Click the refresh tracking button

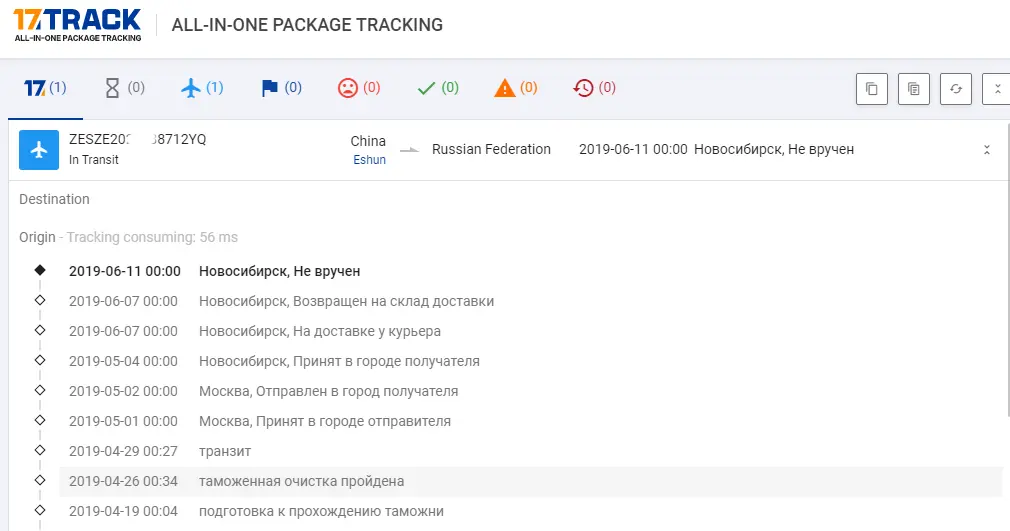[956, 89]
